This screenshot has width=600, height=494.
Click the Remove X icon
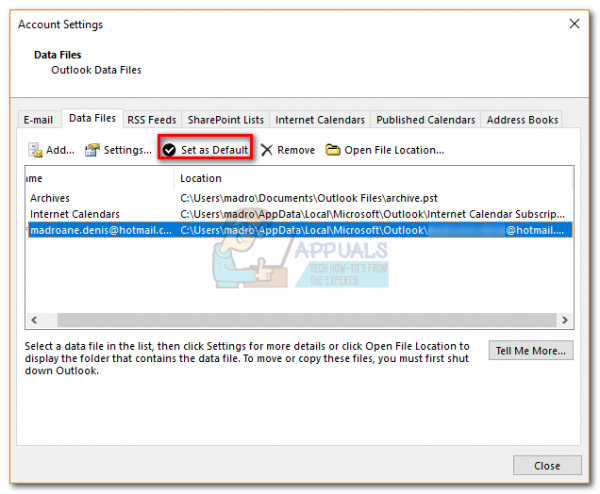(266, 150)
